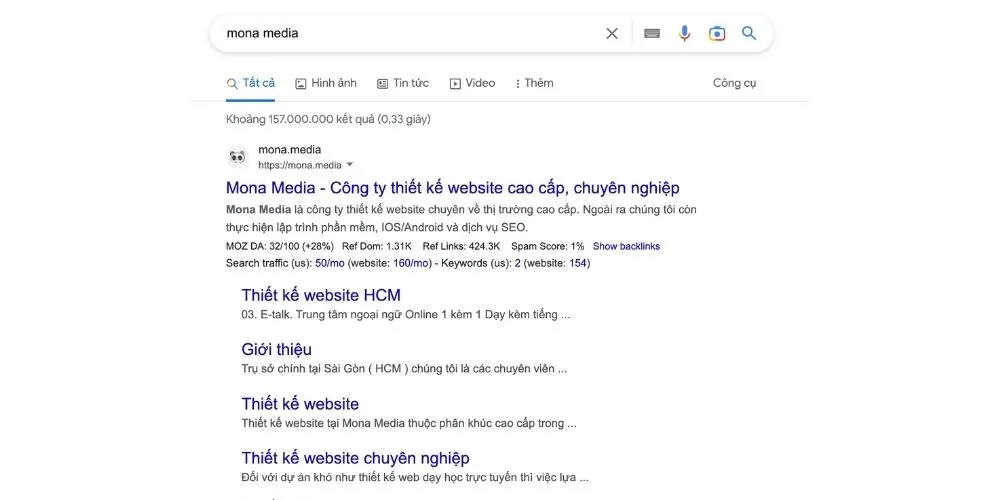
Task: Open the Giới thiệu sitelink
Action: pyautogui.click(x=277, y=349)
